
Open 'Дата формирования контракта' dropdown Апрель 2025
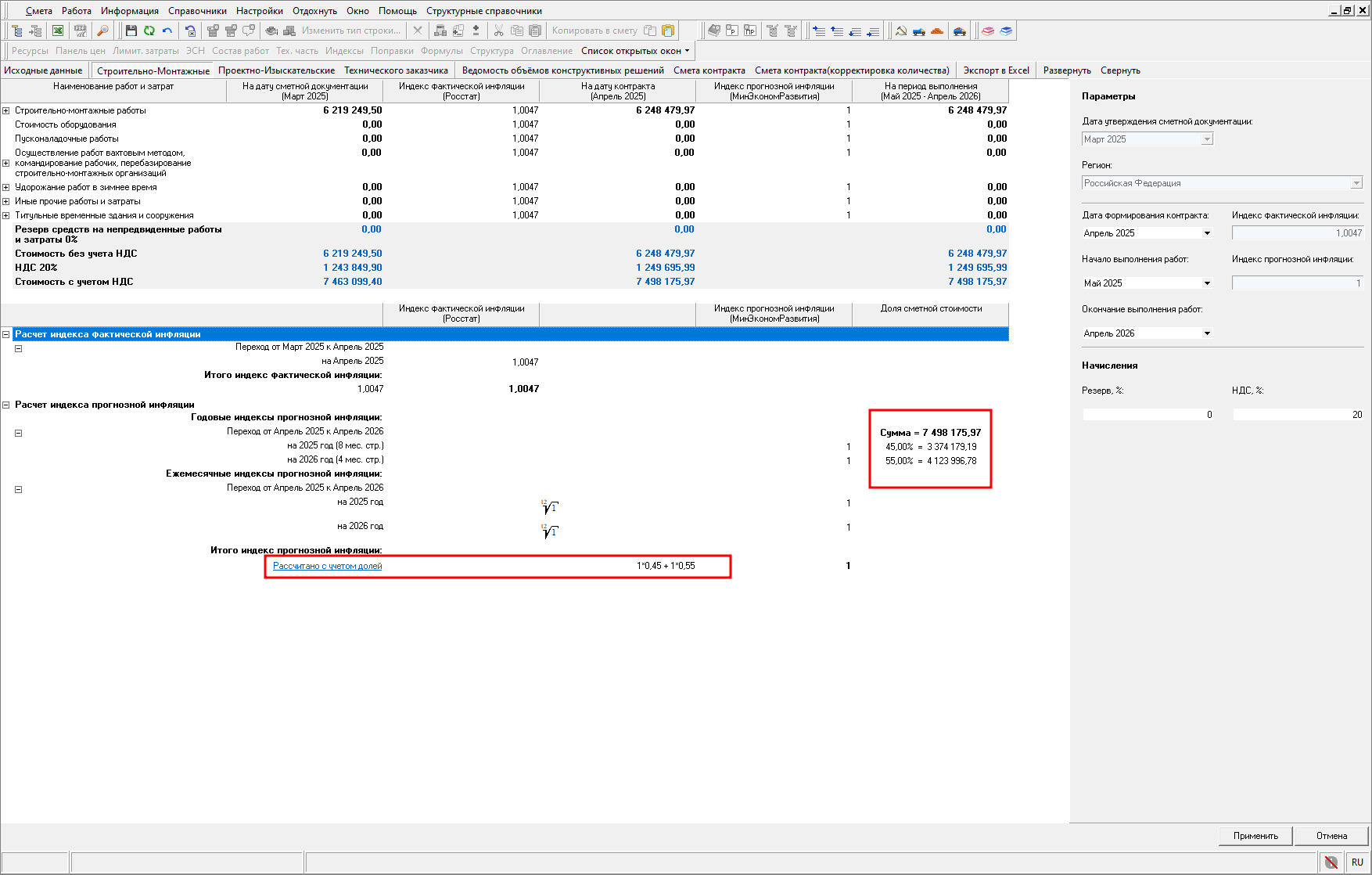tap(1207, 233)
